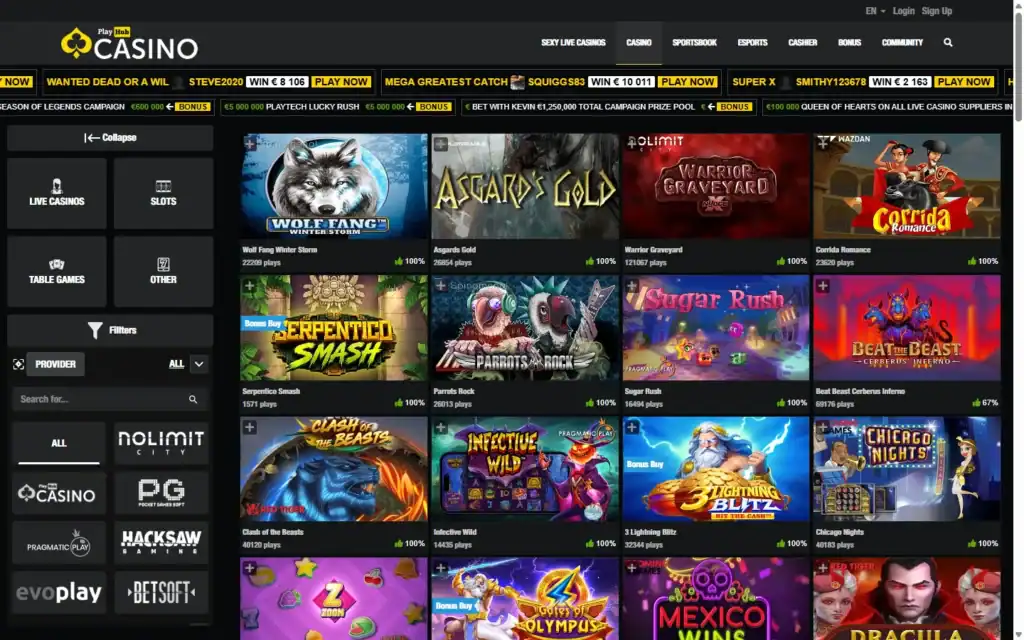The height and width of the screenshot is (640, 1024).
Task: Click the Play Hub Casino logo
Action: [129, 43]
